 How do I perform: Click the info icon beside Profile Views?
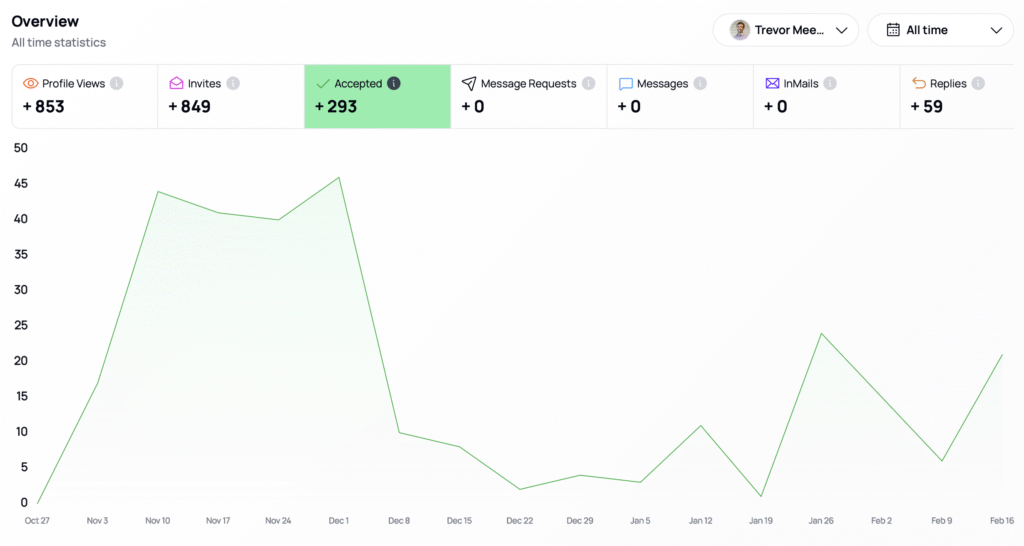117,84
